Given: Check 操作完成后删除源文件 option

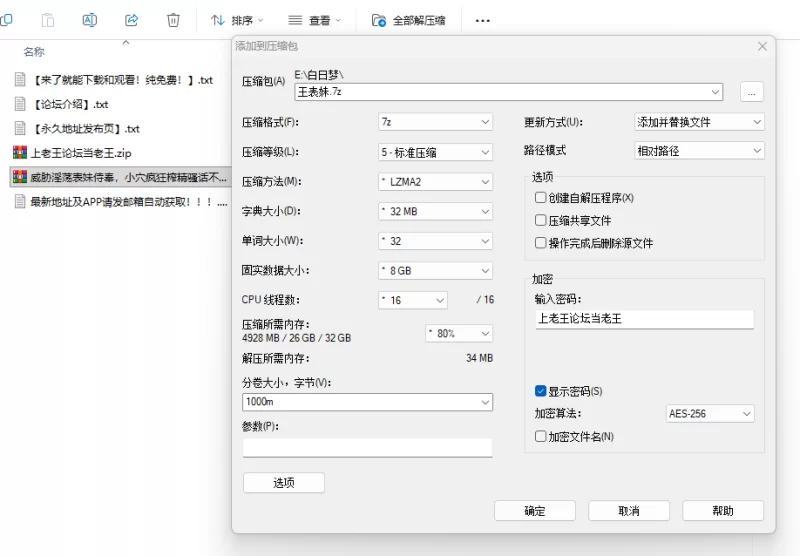Looking at the screenshot, I should pos(541,243).
